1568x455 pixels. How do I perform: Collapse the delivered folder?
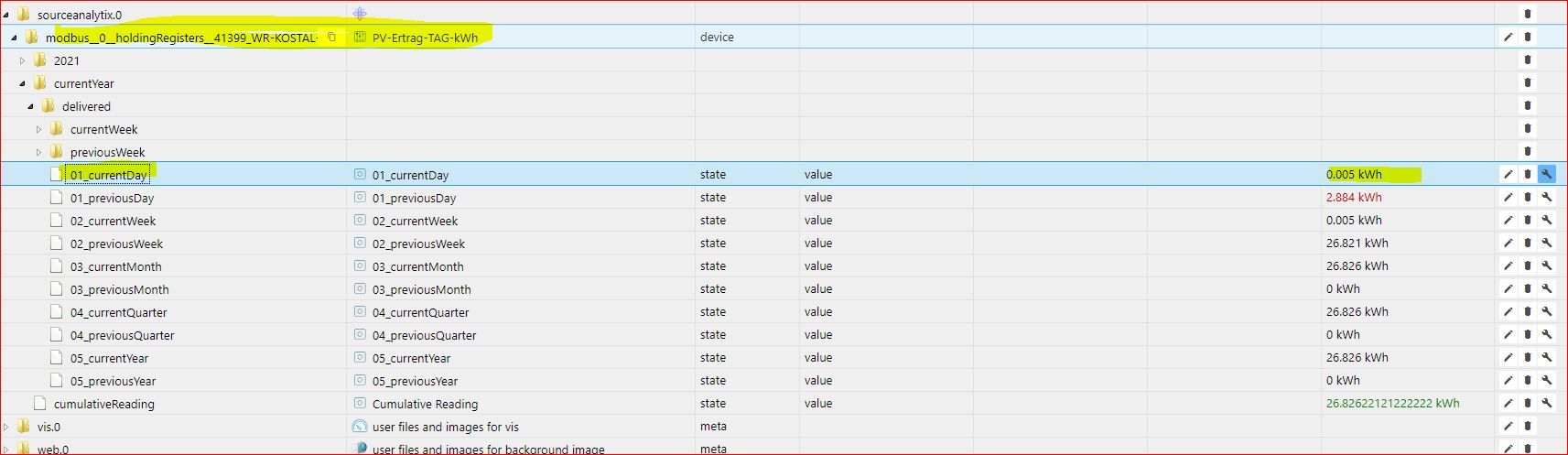(x=30, y=106)
